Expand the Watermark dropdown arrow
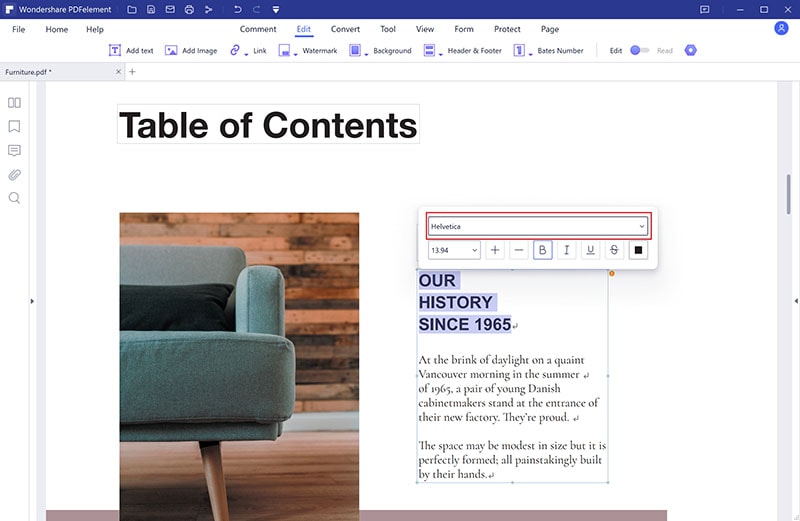Viewport: 800px width, 521px height. pos(295,54)
